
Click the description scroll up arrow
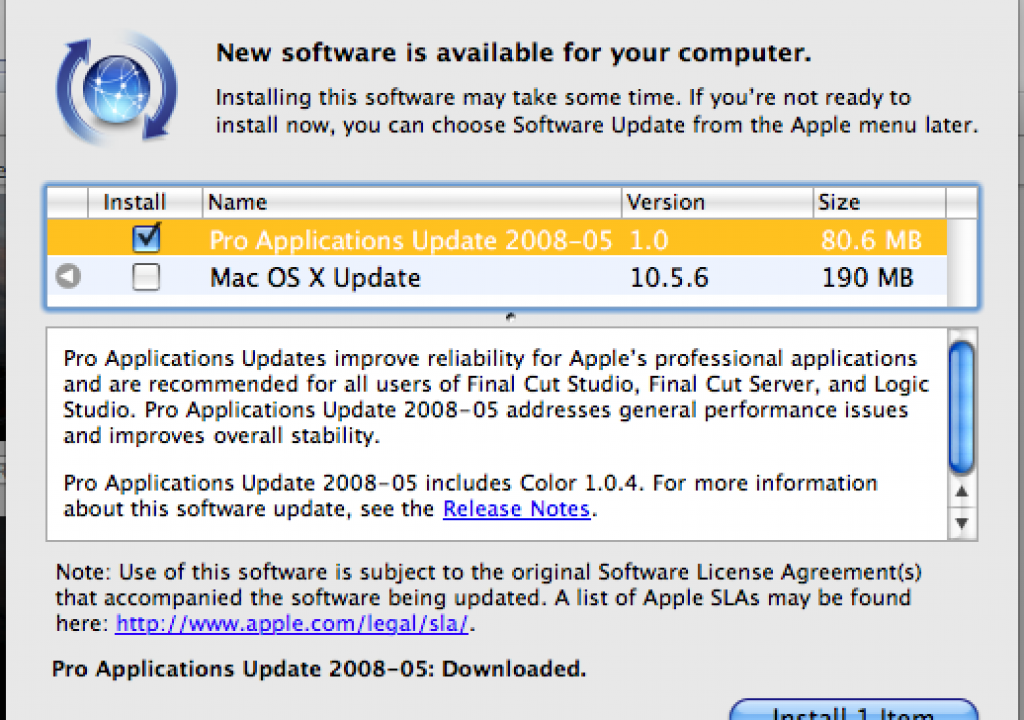coord(962,492)
